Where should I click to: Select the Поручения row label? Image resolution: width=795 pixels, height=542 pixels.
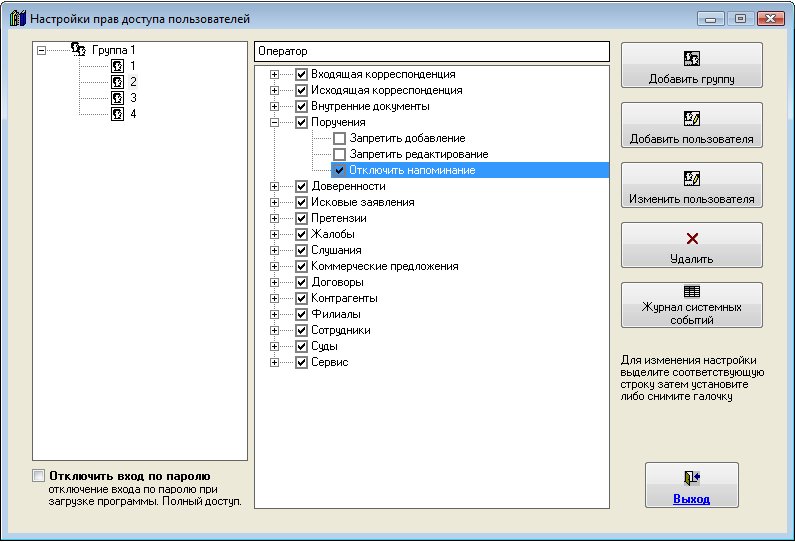pos(338,122)
